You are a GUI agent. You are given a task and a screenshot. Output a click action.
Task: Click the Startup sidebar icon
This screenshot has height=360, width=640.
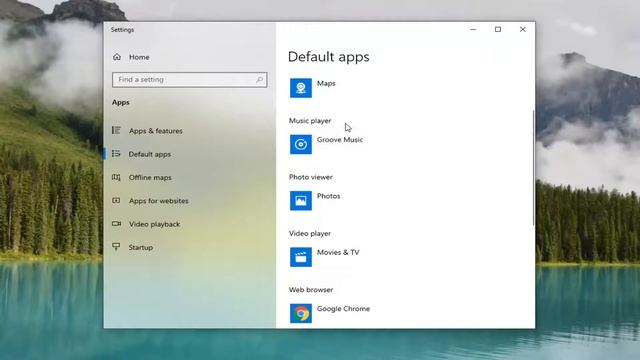(x=116, y=247)
